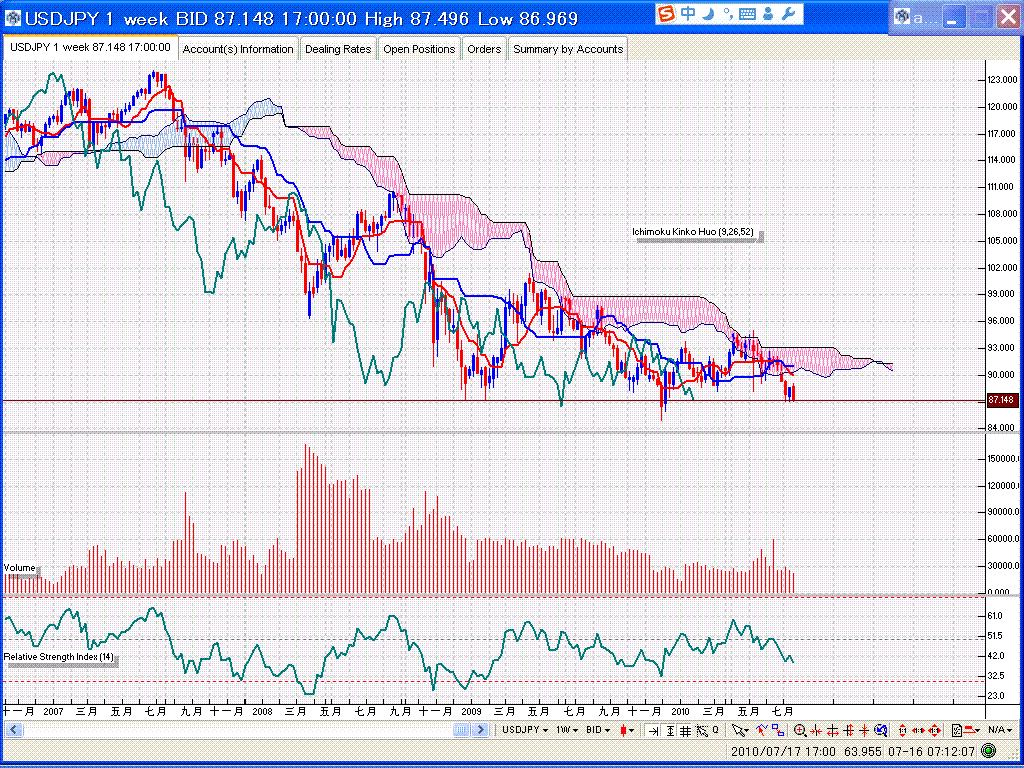This screenshot has height=768, width=1024.
Task: Toggle the Sogou moon half-width icon
Action: click(708, 14)
